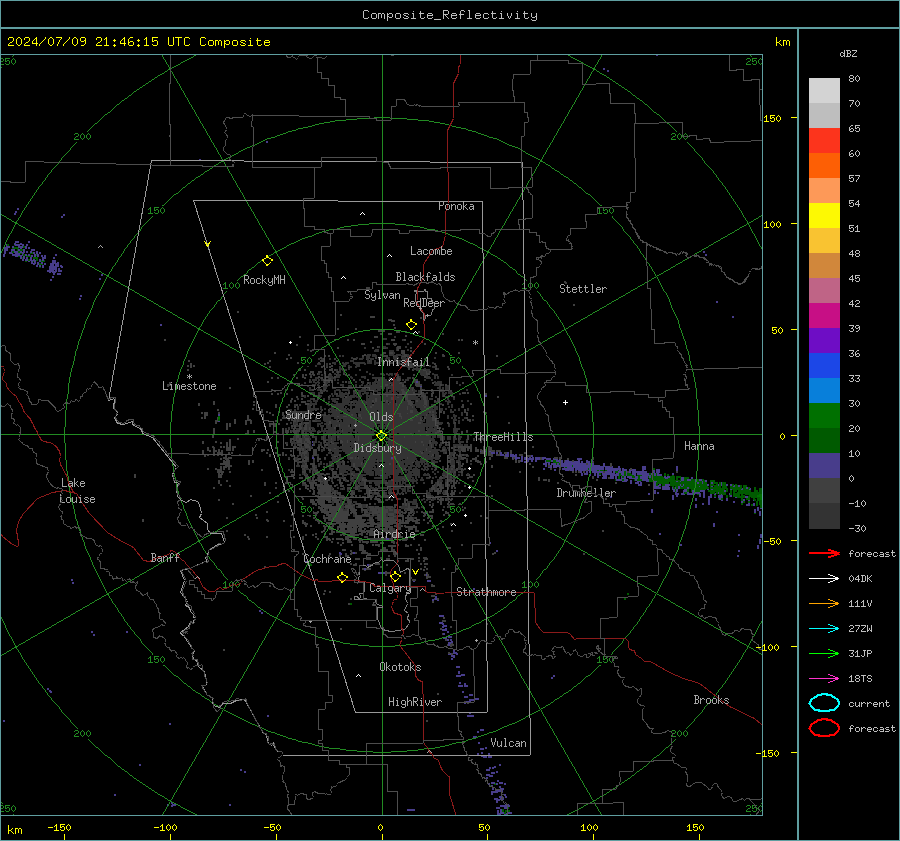
Task: Click the white asterisk marker east of Innisfail
Action: (x=475, y=343)
